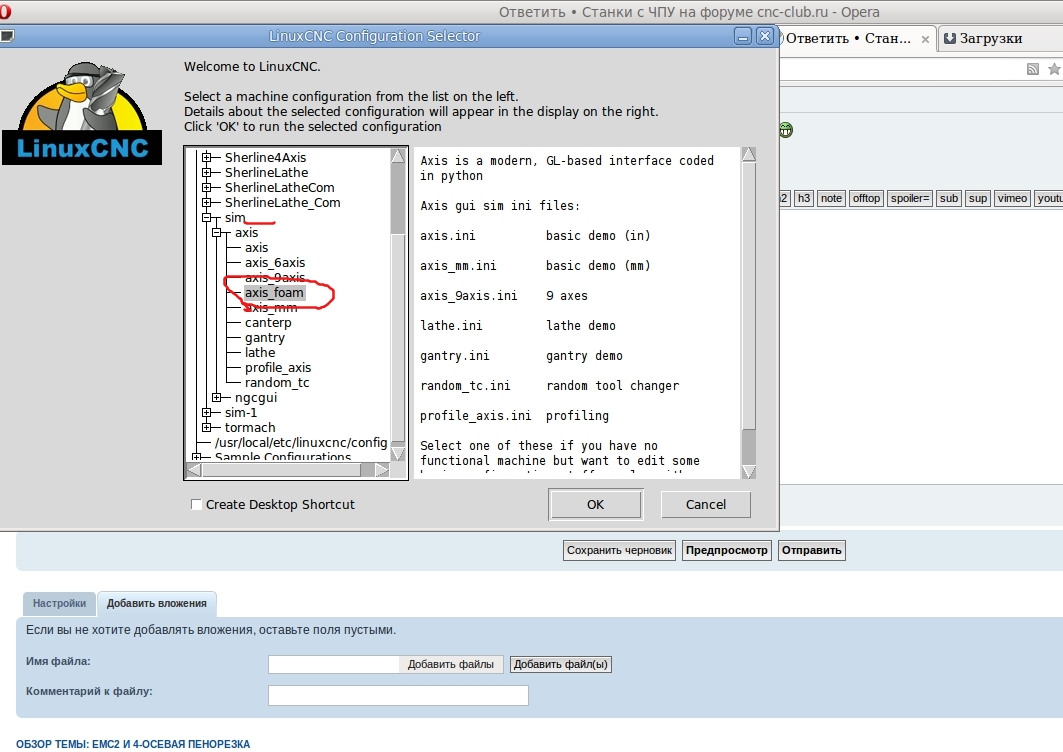
Task: Click the sup BBCode button
Action: [978, 198]
